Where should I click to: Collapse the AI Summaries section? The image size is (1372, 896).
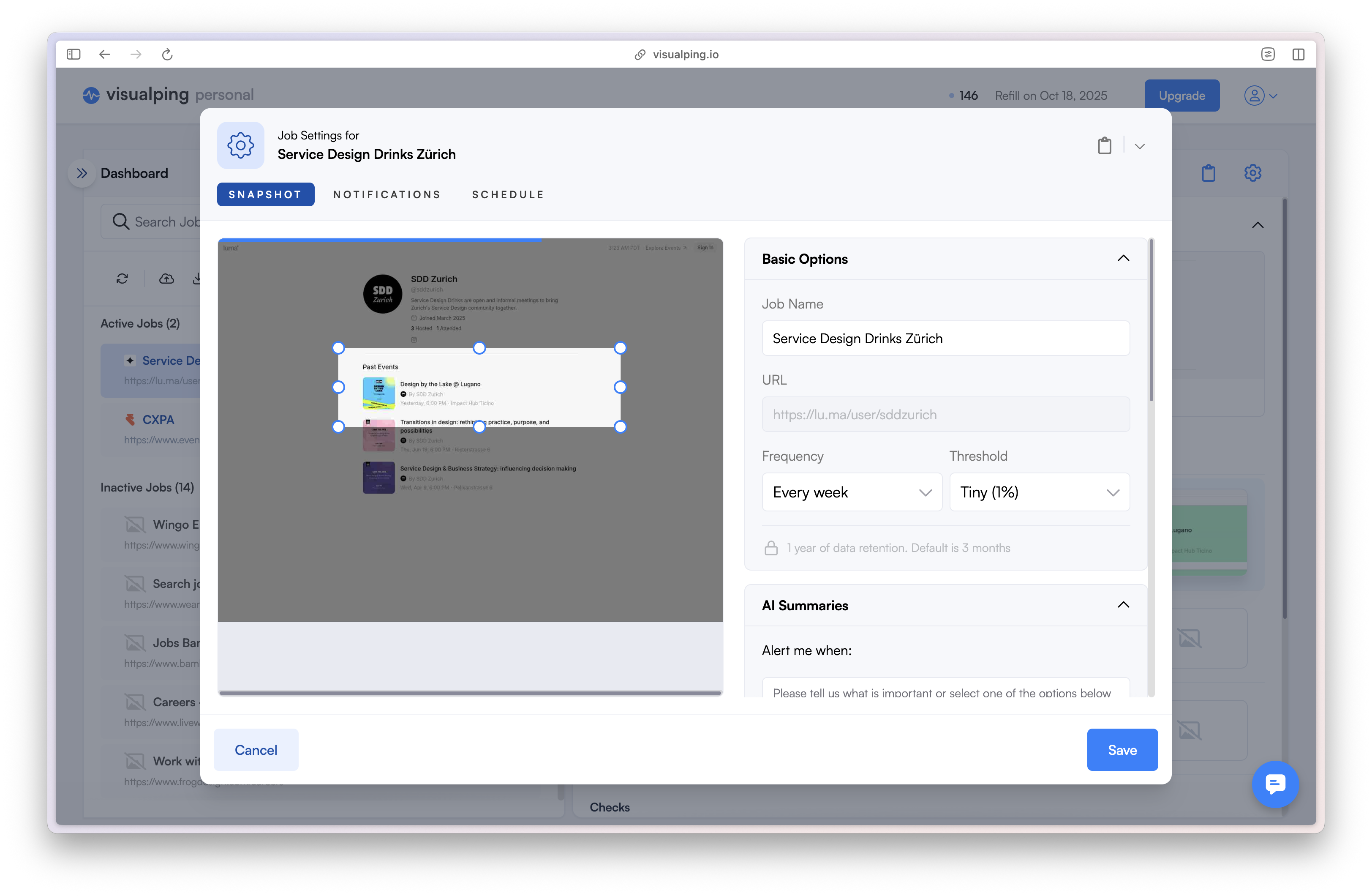tap(1123, 605)
